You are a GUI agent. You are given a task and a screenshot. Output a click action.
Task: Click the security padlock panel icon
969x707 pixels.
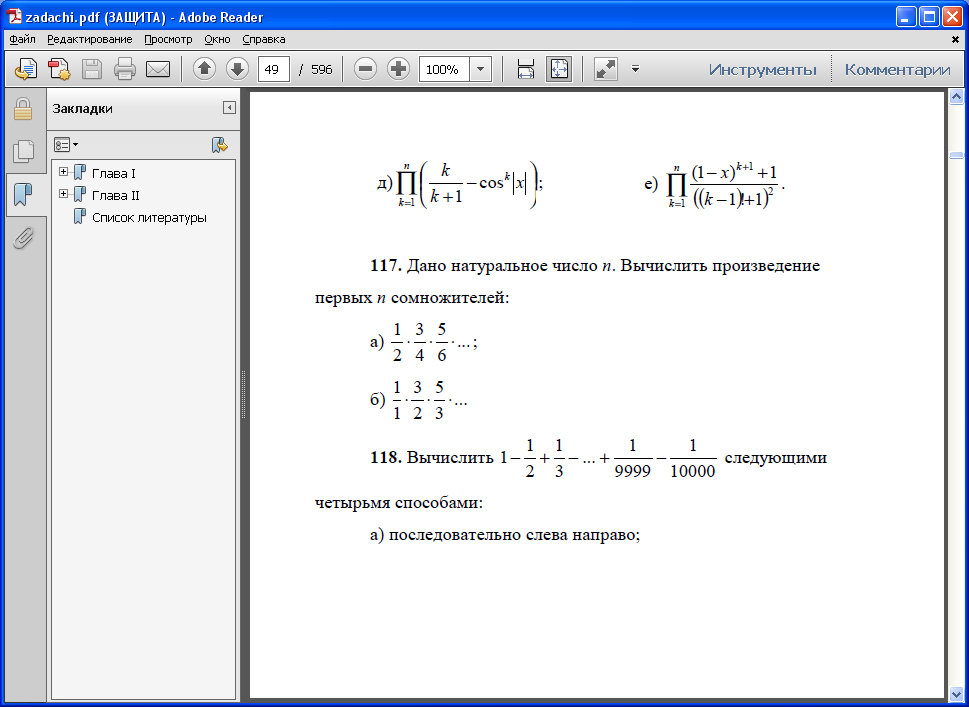23,109
